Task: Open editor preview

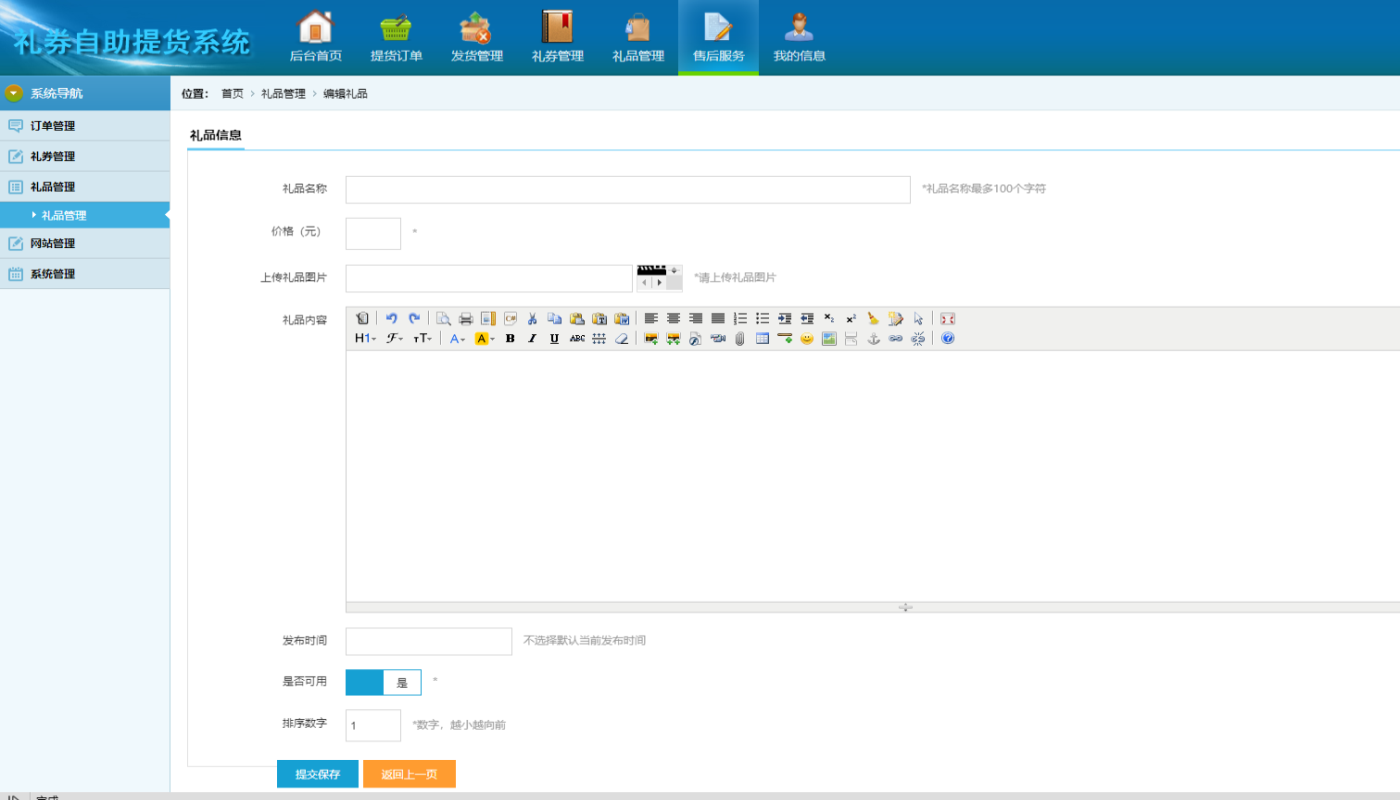Action: click(x=443, y=319)
